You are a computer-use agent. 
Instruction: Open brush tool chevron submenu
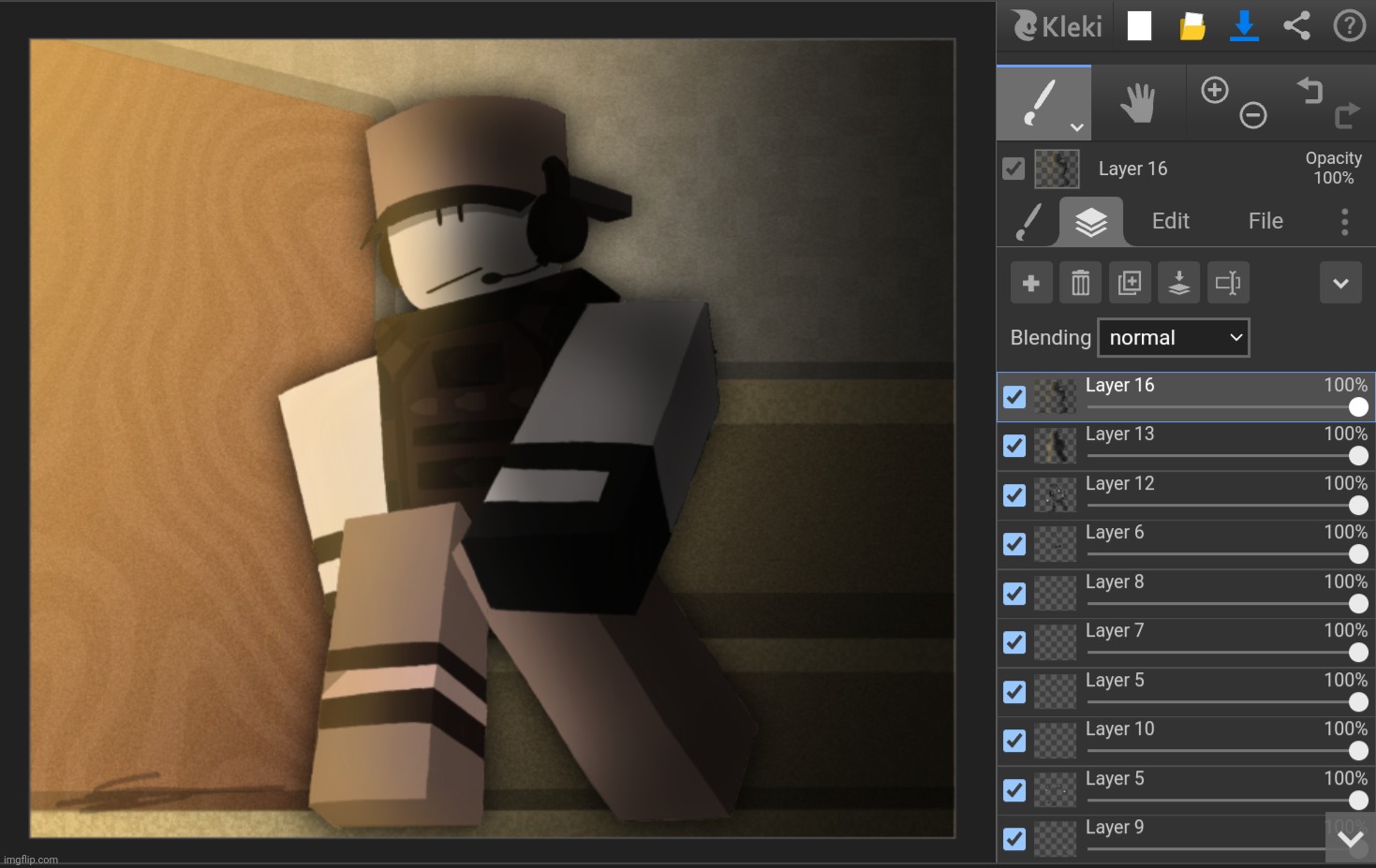1076,127
